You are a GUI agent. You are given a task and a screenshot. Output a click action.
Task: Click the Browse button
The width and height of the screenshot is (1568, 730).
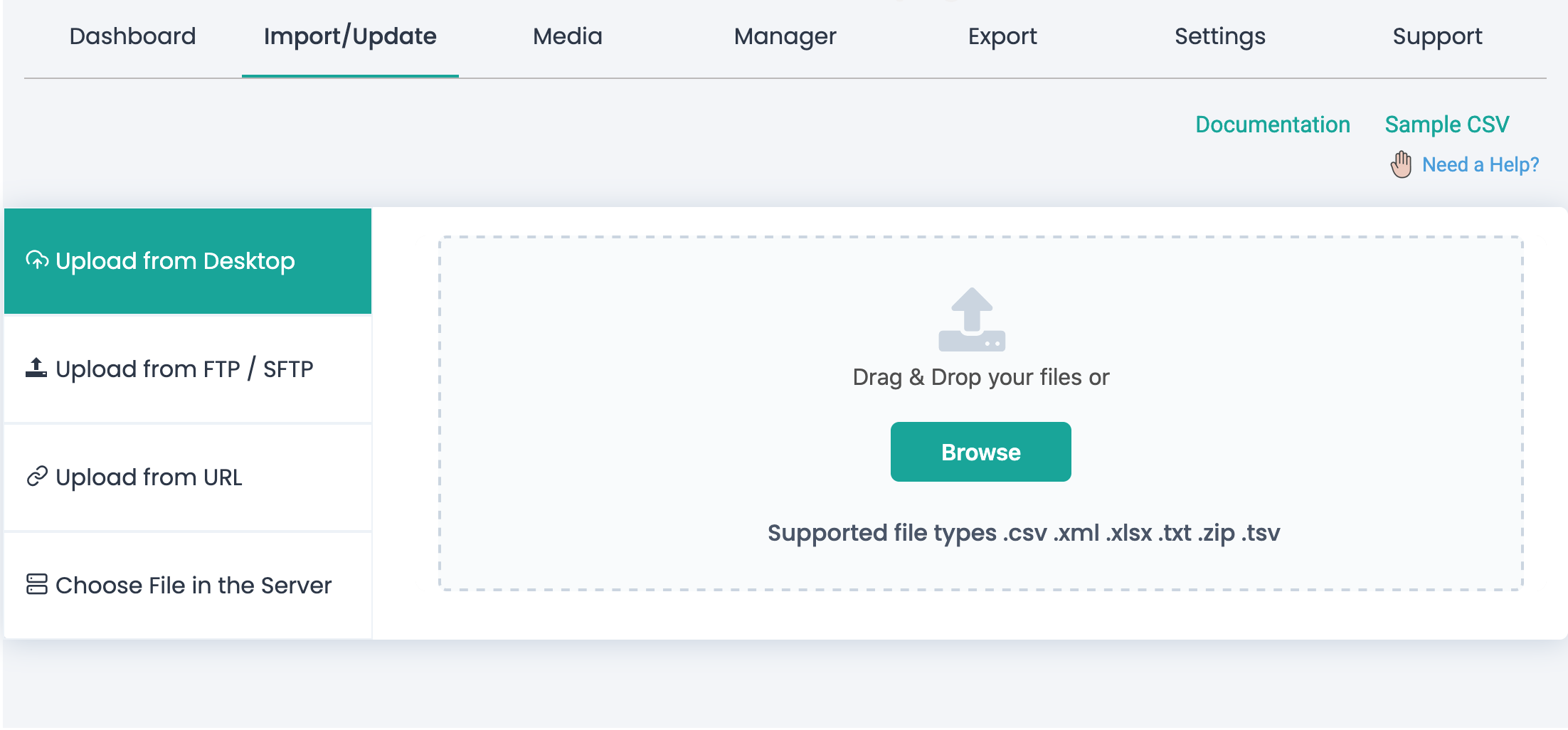[981, 452]
